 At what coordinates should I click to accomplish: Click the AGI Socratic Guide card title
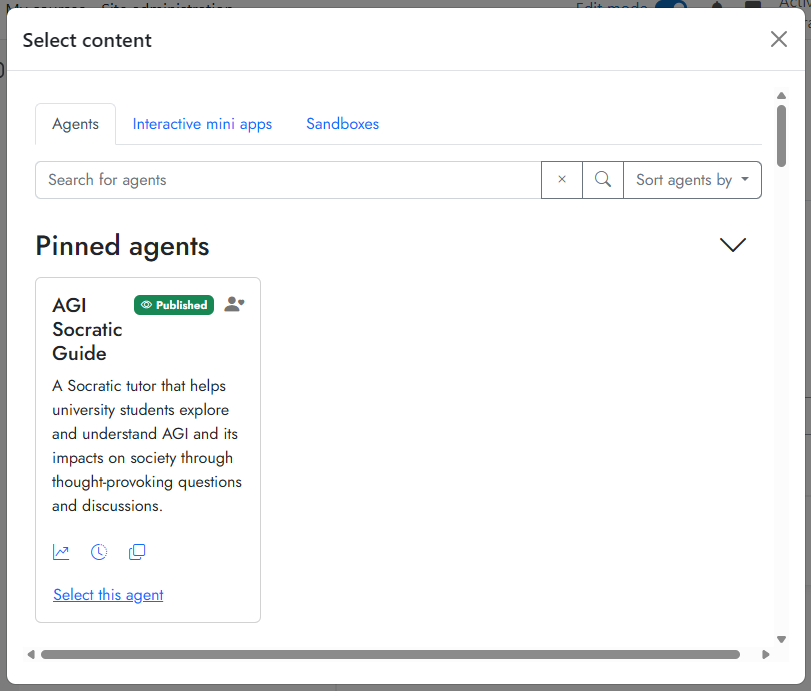pyautogui.click(x=87, y=329)
